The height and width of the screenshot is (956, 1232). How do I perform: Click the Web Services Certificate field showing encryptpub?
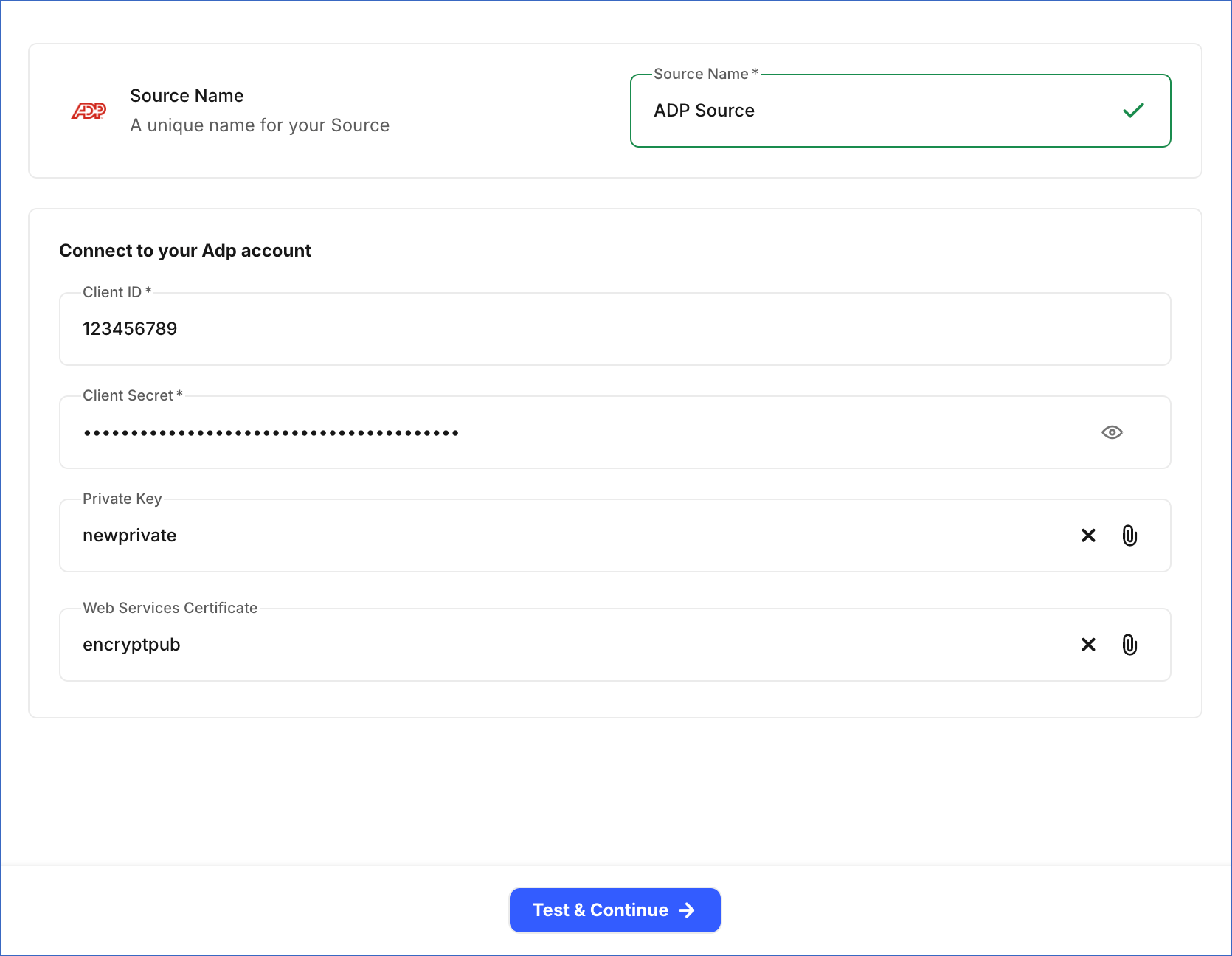(x=615, y=645)
